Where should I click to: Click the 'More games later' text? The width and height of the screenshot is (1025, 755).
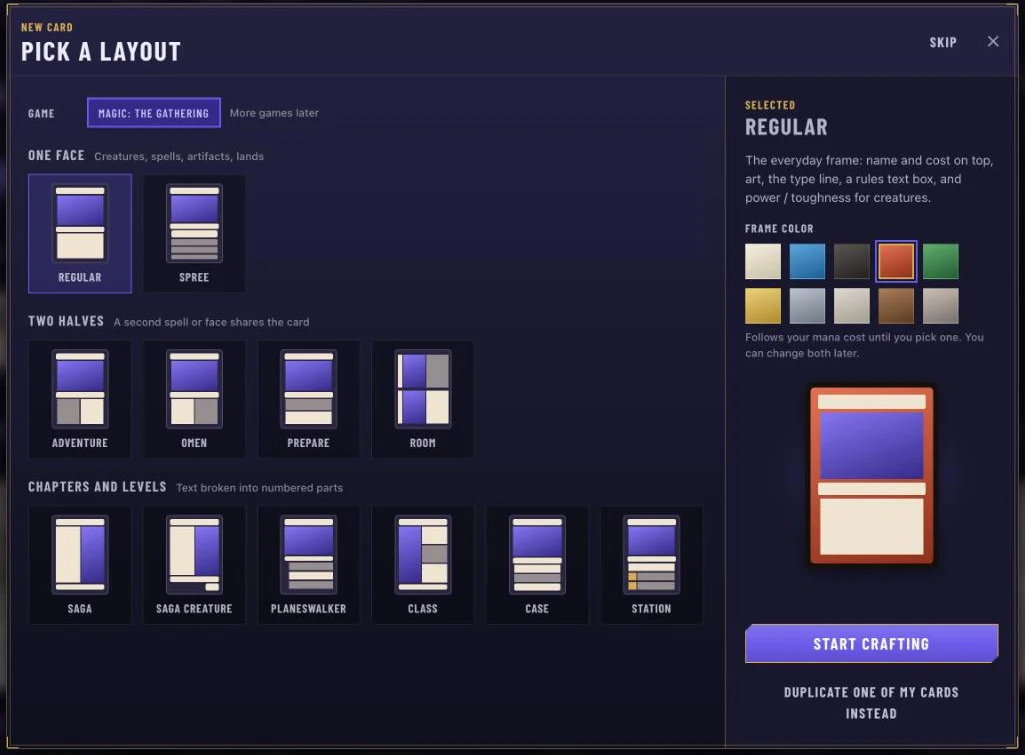pyautogui.click(x=274, y=113)
